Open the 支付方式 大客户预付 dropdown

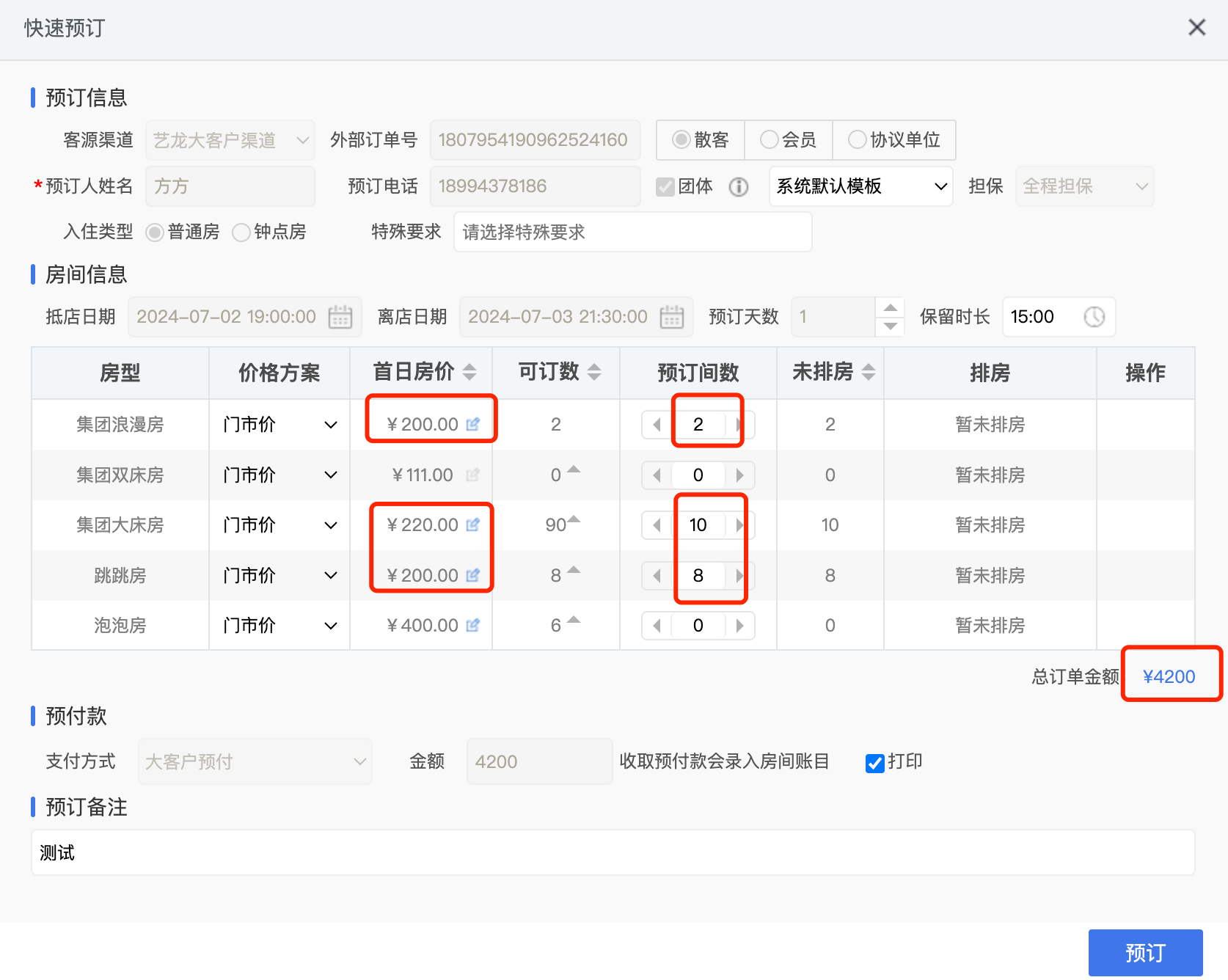[255, 761]
